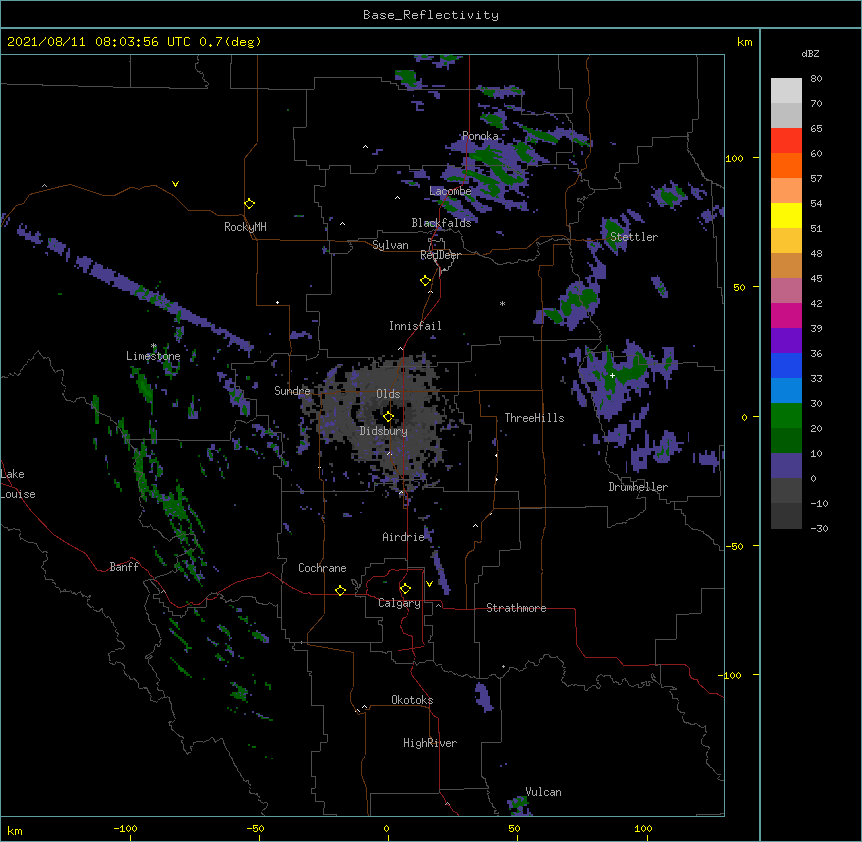Viewport: 862px width, 842px height.
Task: Pick the dark orange 60–57 dBZ legend swatch
Action: click(786, 165)
